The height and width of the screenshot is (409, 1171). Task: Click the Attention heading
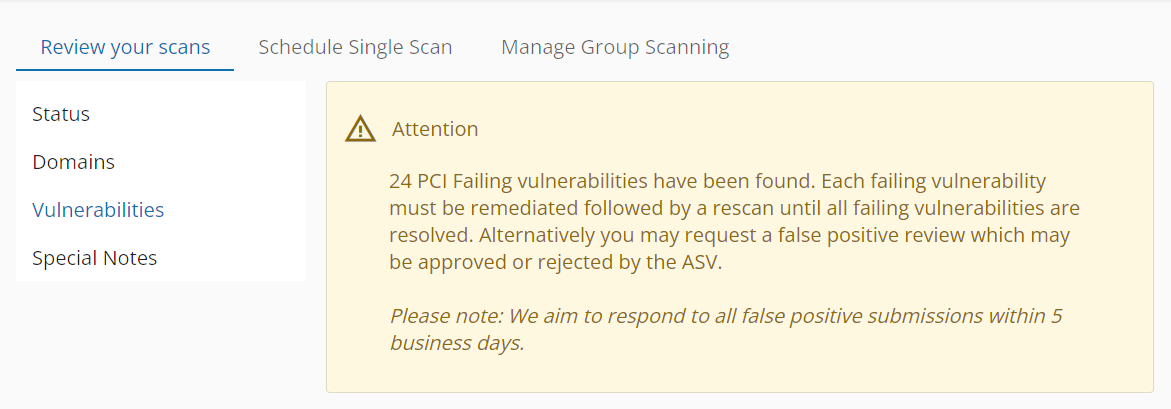pos(435,129)
